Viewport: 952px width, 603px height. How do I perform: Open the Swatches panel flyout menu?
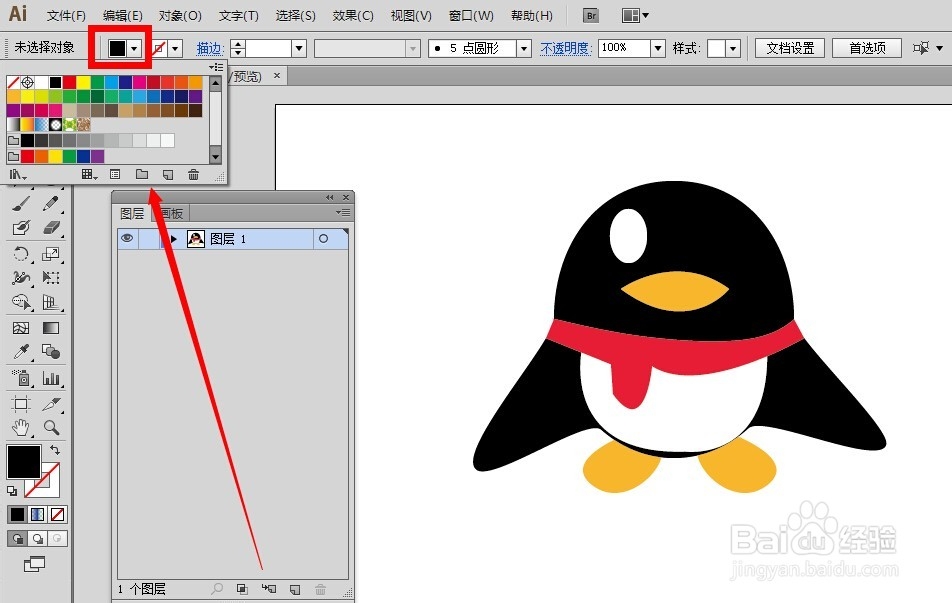pos(216,67)
